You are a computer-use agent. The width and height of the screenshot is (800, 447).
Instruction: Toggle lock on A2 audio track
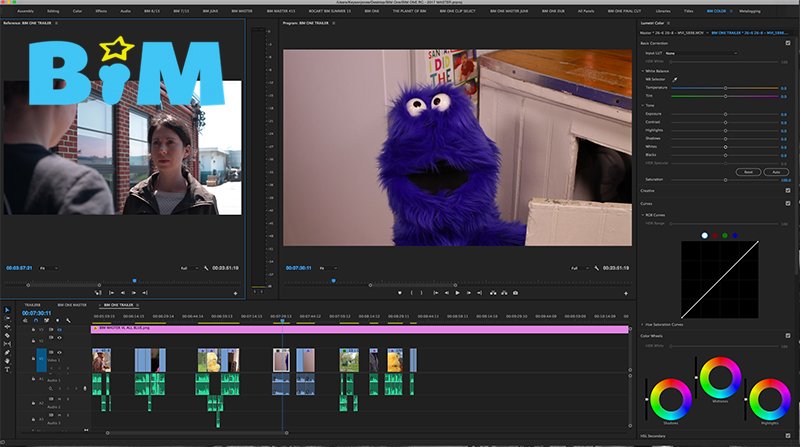(x=34, y=403)
